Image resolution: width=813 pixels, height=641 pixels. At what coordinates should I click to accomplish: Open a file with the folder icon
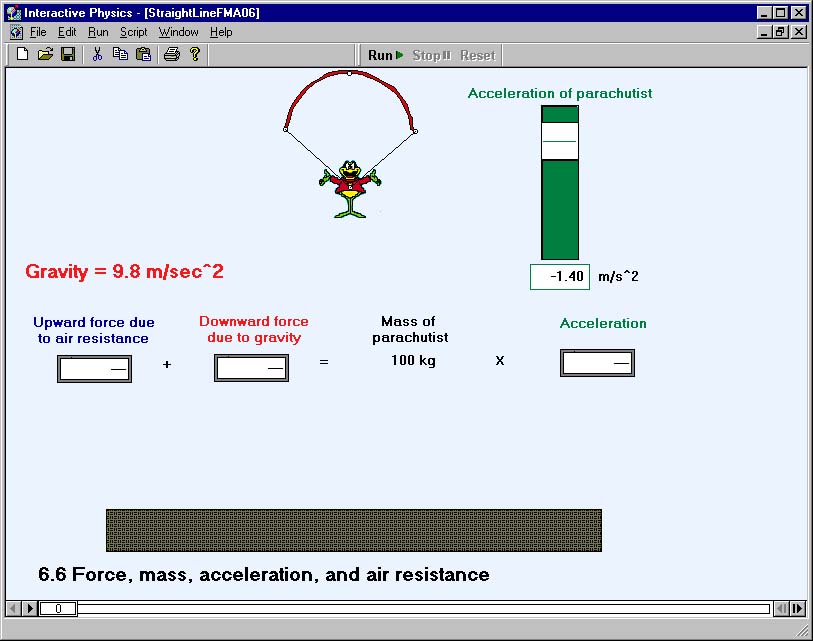tap(45, 54)
